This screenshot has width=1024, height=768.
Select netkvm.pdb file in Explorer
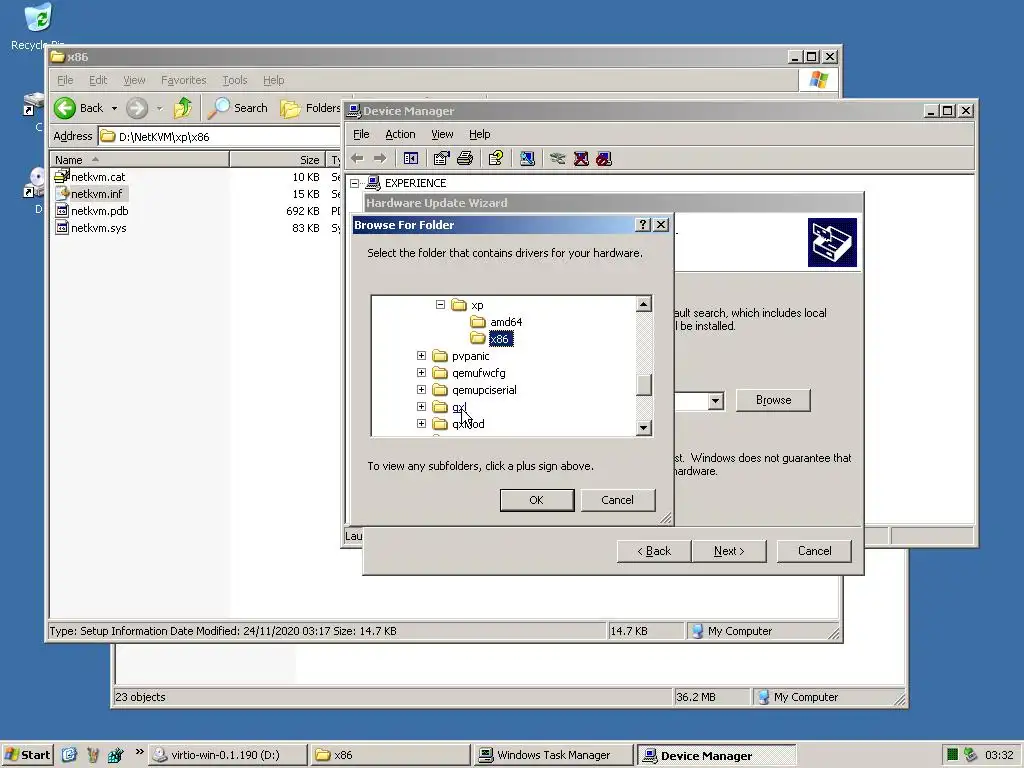pyautogui.click(x=92, y=210)
